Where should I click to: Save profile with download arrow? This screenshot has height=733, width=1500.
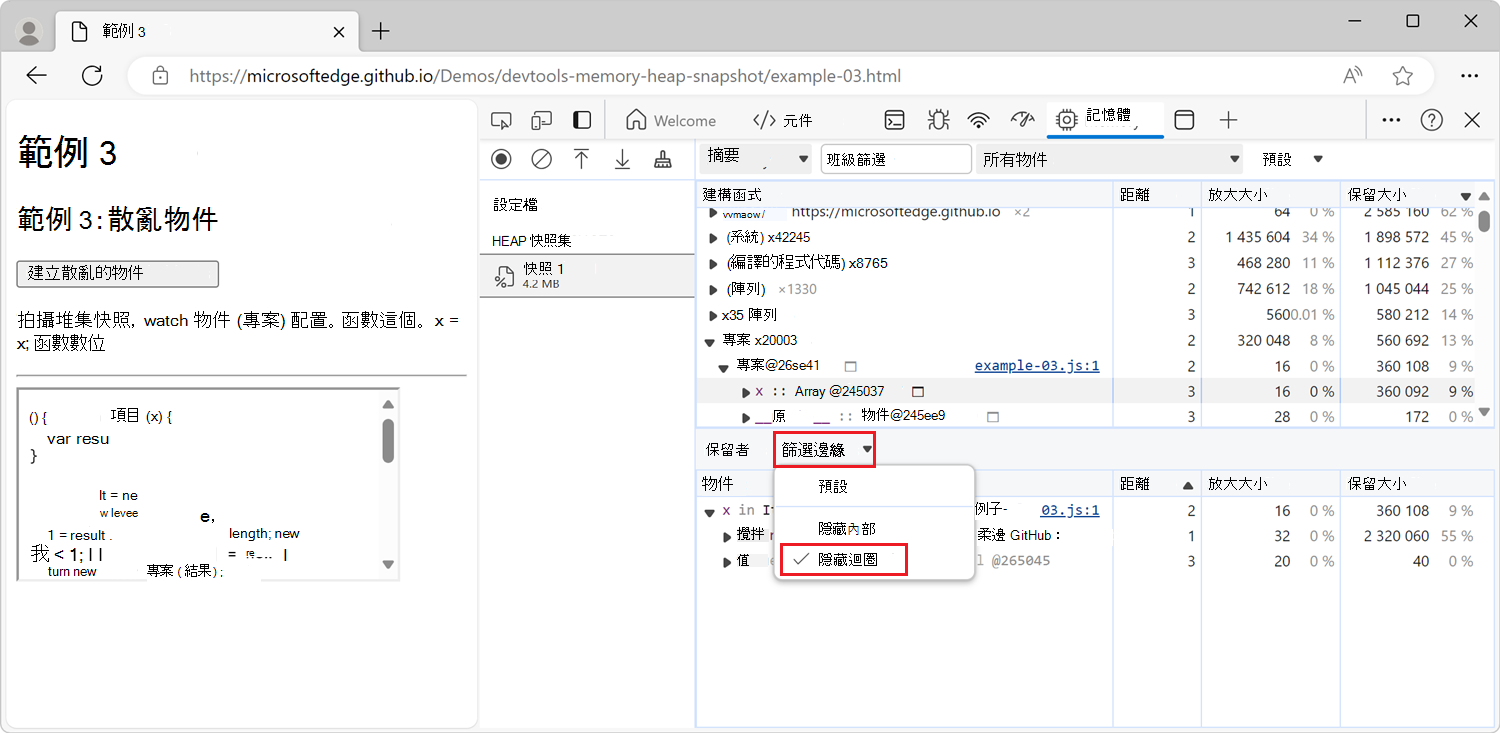coord(622,159)
